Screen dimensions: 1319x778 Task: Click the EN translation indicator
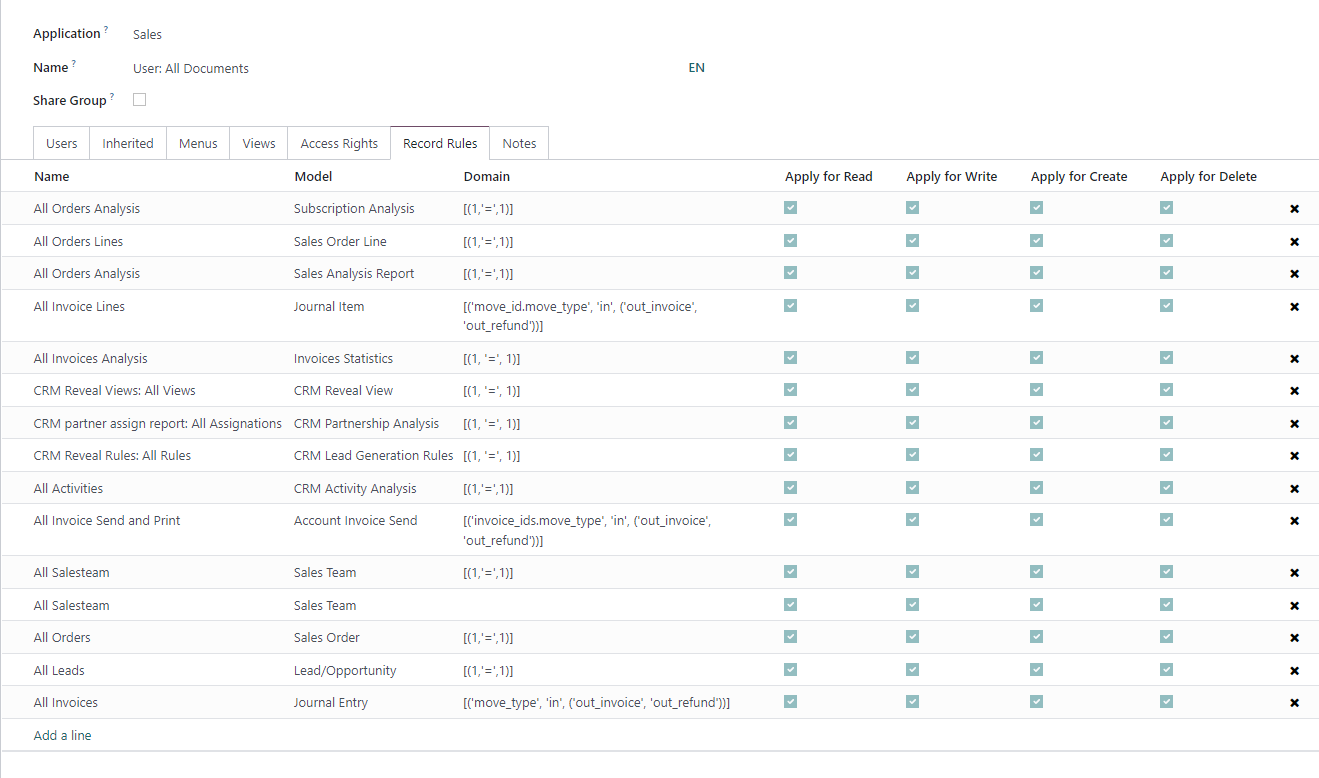click(x=696, y=67)
